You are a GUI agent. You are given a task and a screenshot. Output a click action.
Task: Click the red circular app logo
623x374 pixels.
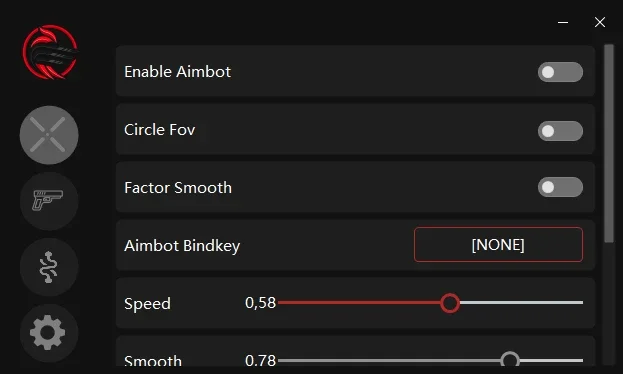pyautogui.click(x=50, y=52)
